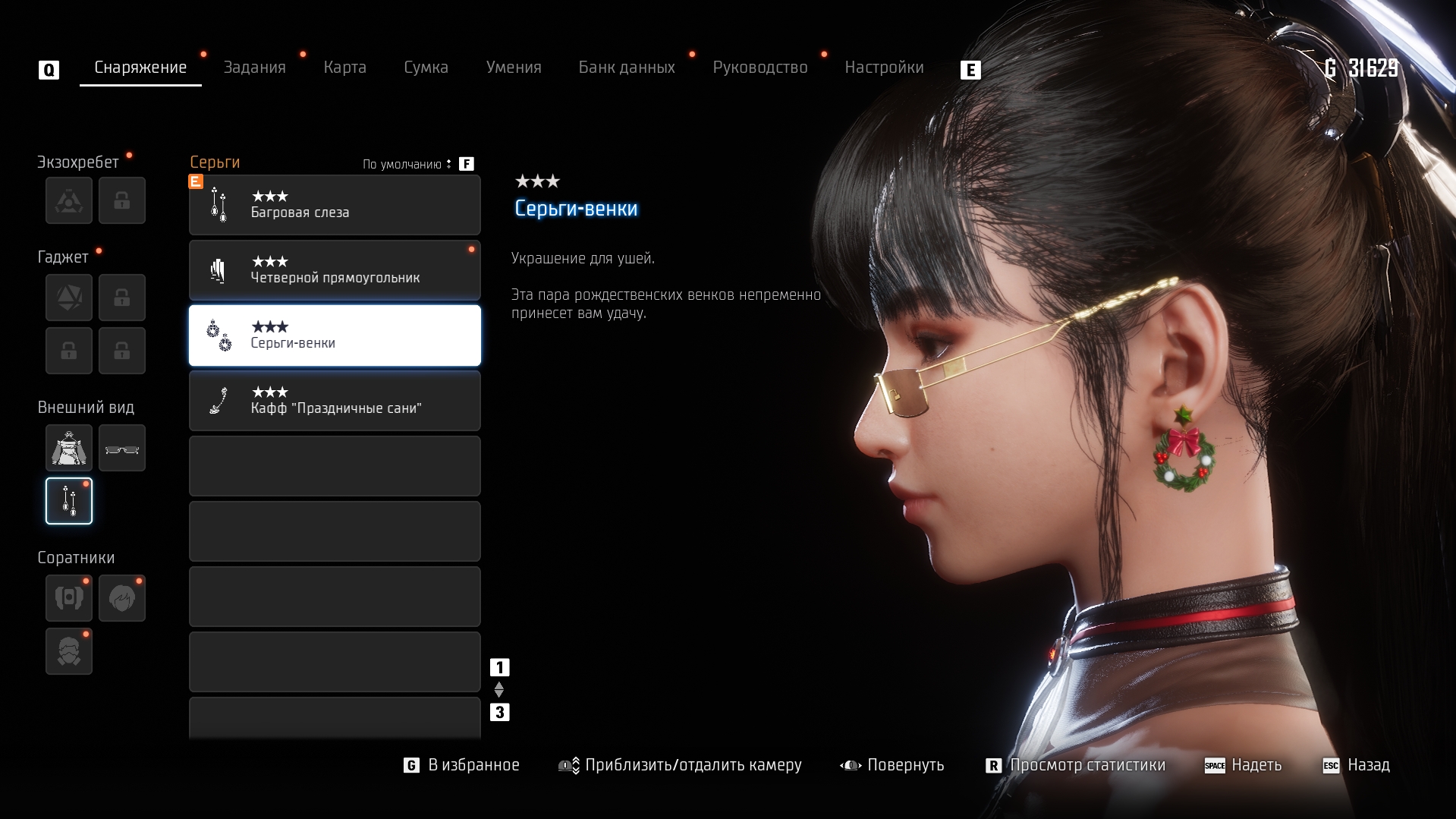This screenshot has width=1456, height=819.
Task: Click Просмотр статистики button
Action: 1075,765
